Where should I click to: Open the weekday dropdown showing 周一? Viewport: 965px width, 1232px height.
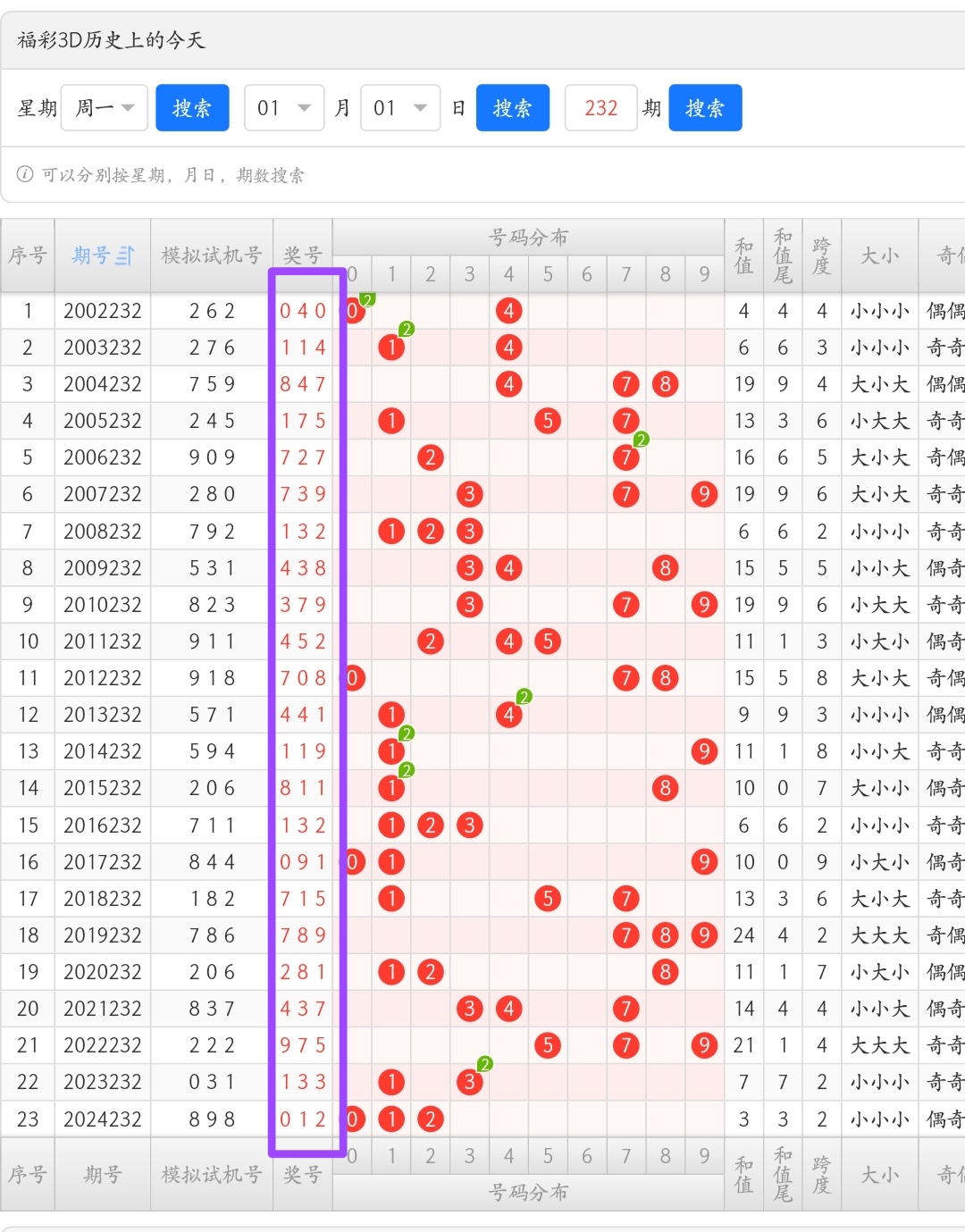click(x=105, y=108)
